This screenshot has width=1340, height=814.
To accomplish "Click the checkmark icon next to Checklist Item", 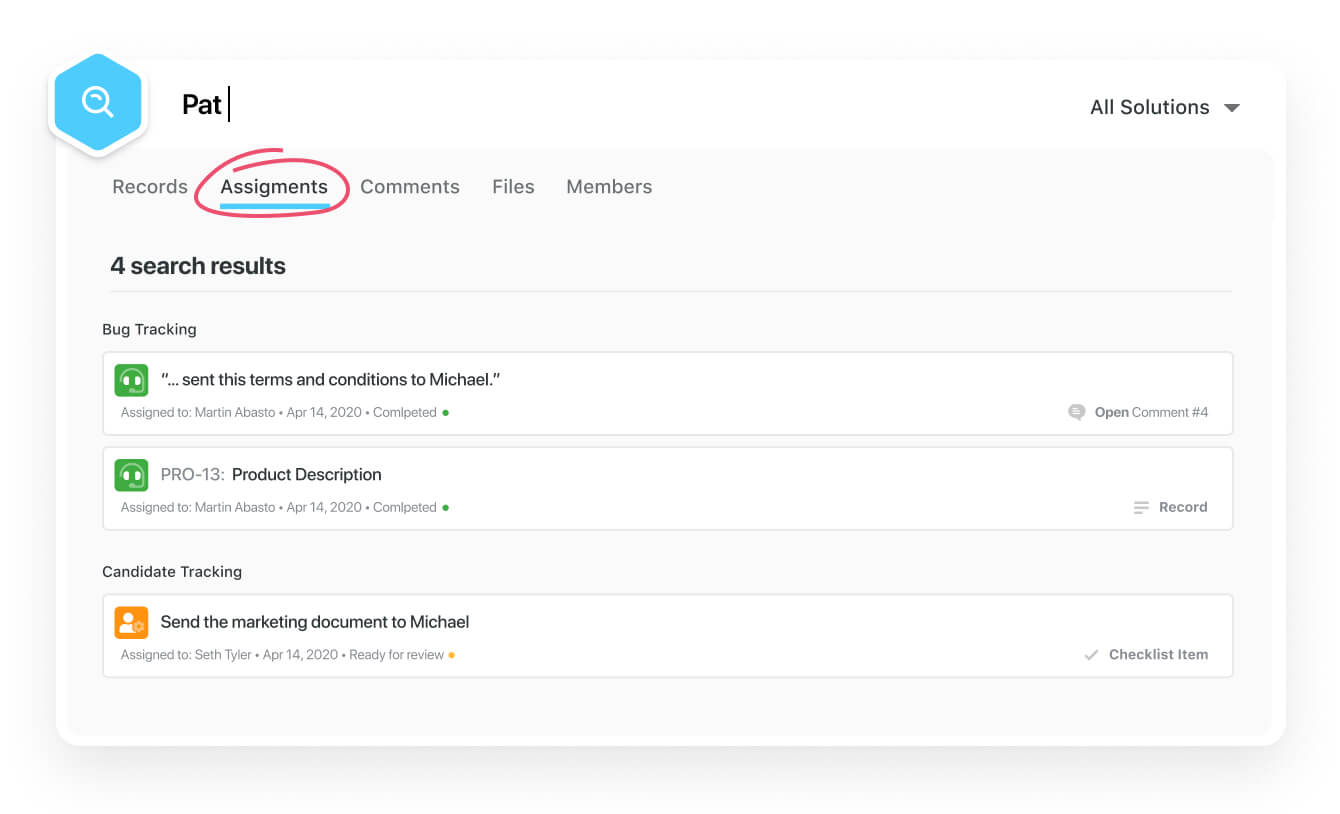I will (1092, 655).
